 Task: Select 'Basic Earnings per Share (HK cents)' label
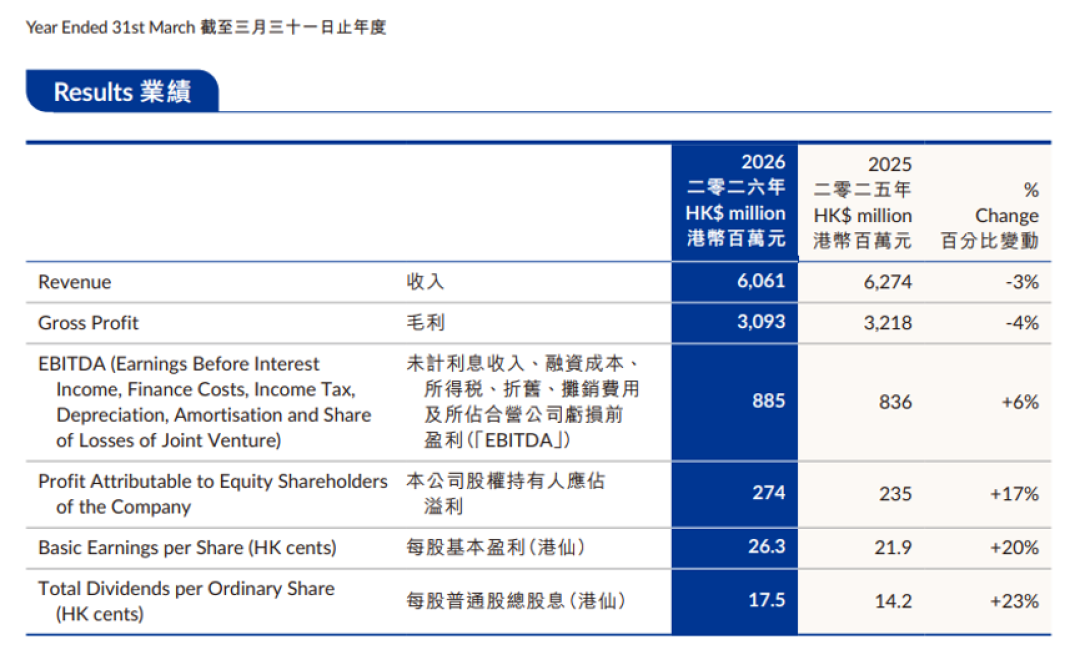[x=187, y=548]
